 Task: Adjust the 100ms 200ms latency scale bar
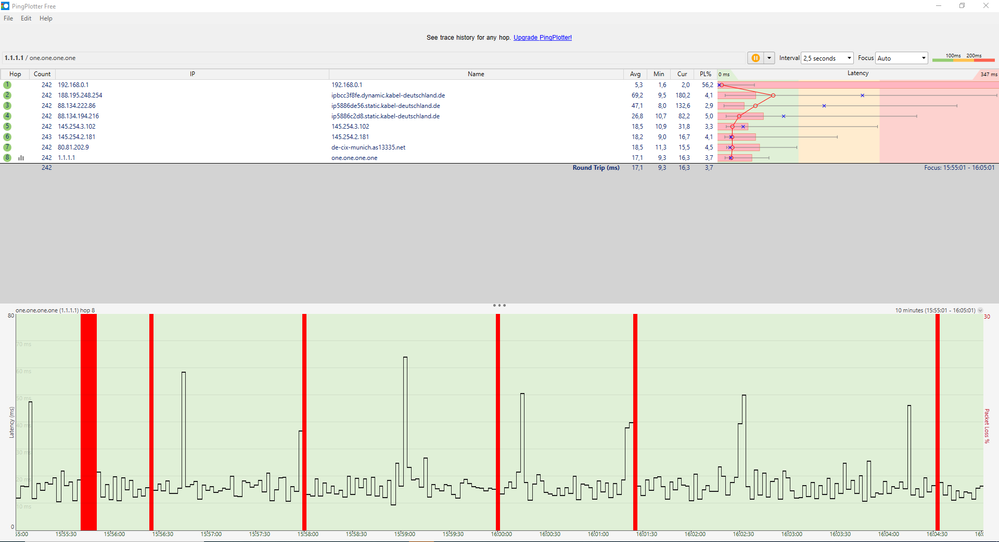(963, 58)
